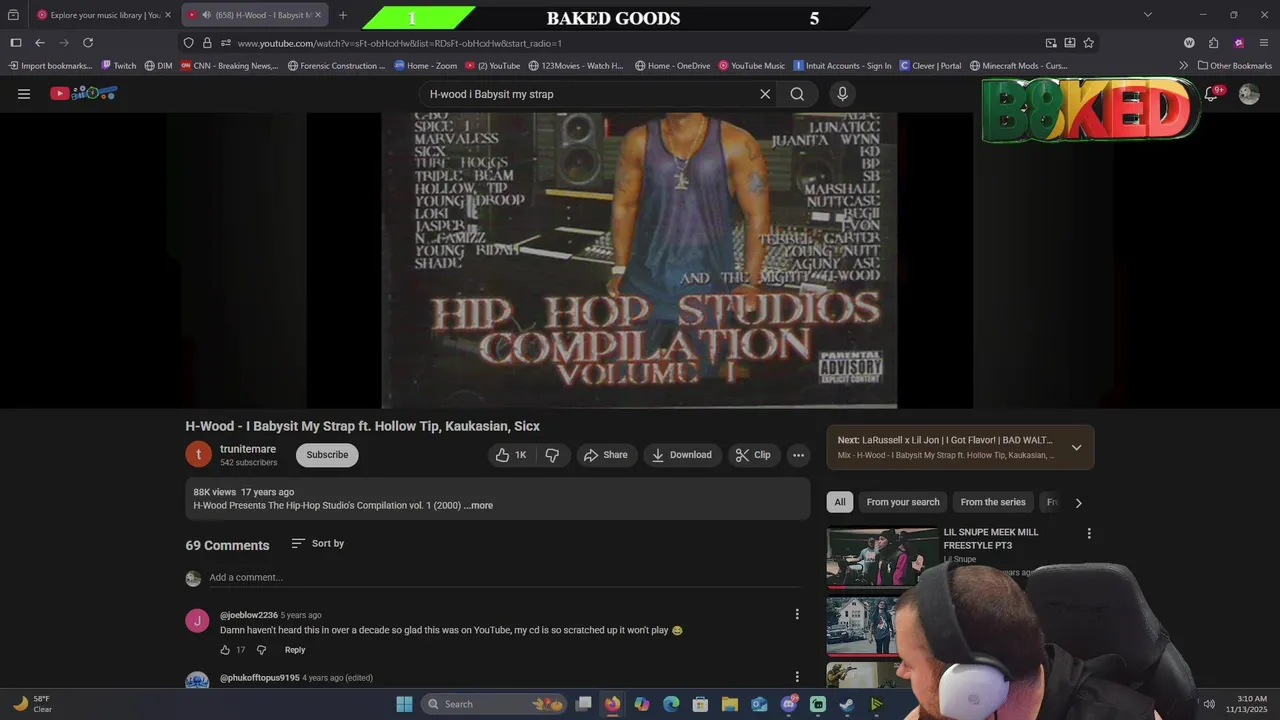Select the From the series chip
Screen dimensions: 1280x720
point(993,502)
